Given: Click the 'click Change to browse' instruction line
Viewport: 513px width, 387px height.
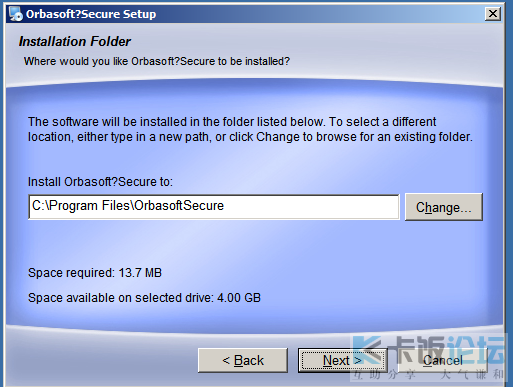Looking at the screenshot, I should tap(250, 137).
